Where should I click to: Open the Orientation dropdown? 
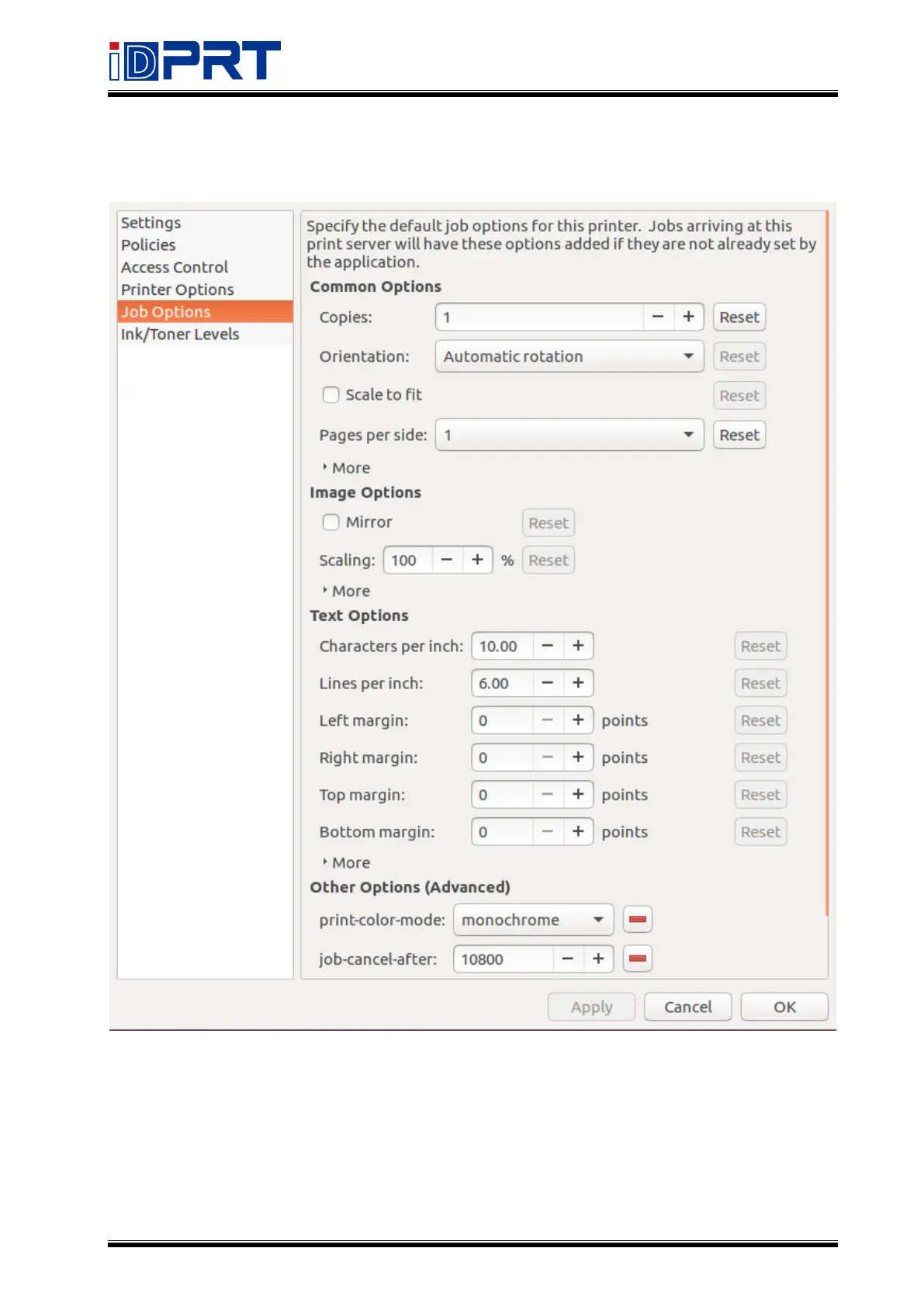click(x=569, y=356)
